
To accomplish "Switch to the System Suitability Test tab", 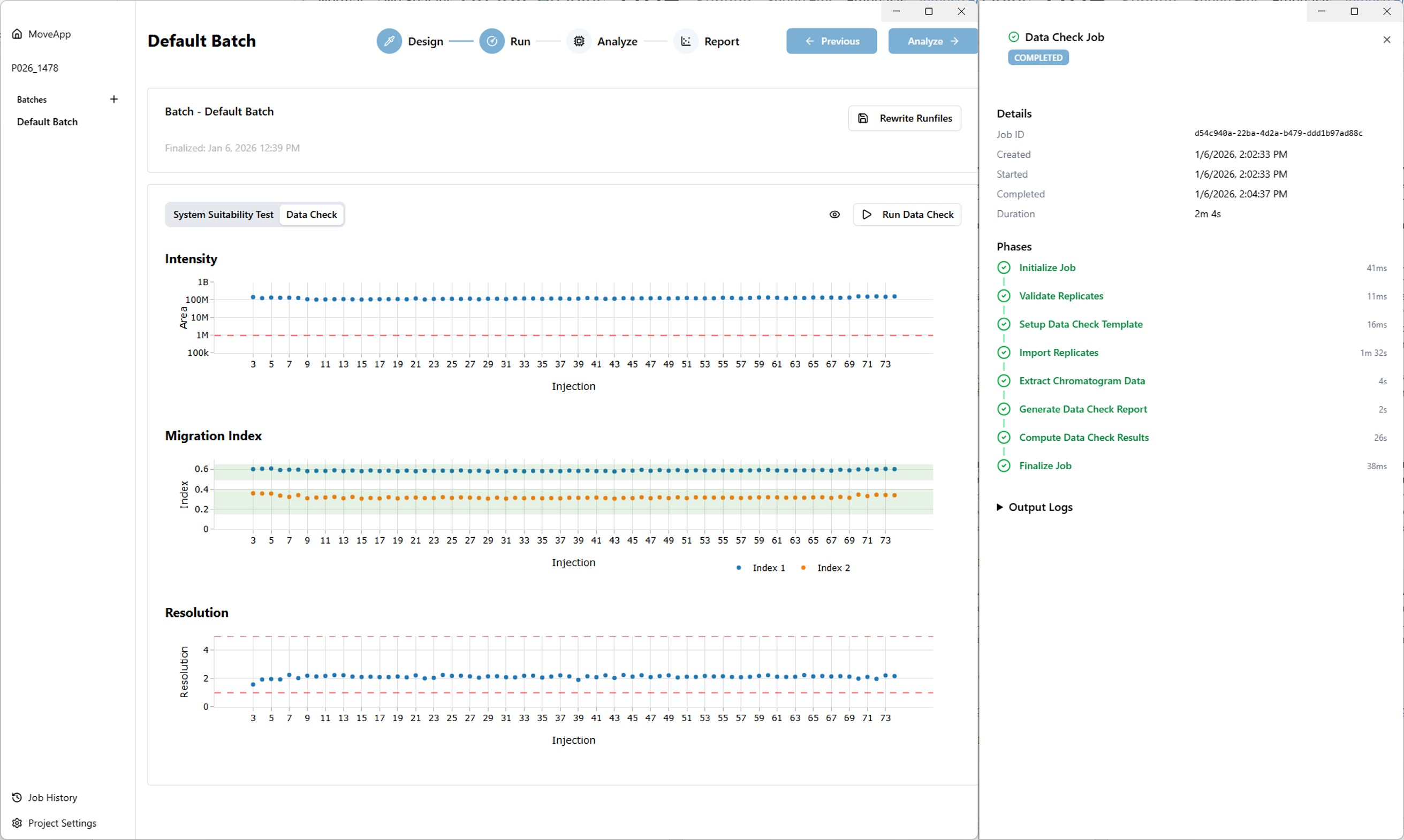I will pos(223,214).
